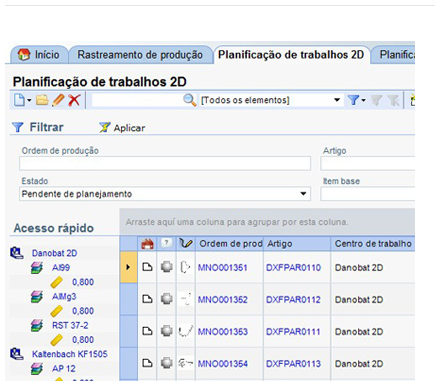Viewport: 435px width, 382px height.
Task: Select Planificação de trabalhos 2D tab
Action: (291, 55)
